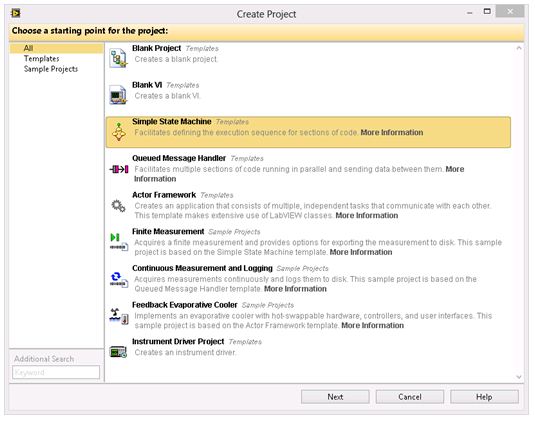This screenshot has height=421, width=535.
Task: Select the Sample Projects category filter
Action: click(51, 69)
